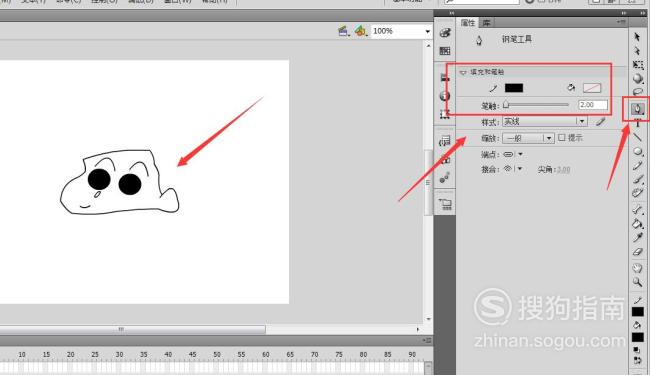Select the Paint Bucket tool
The image size is (650, 375).
[638, 224]
